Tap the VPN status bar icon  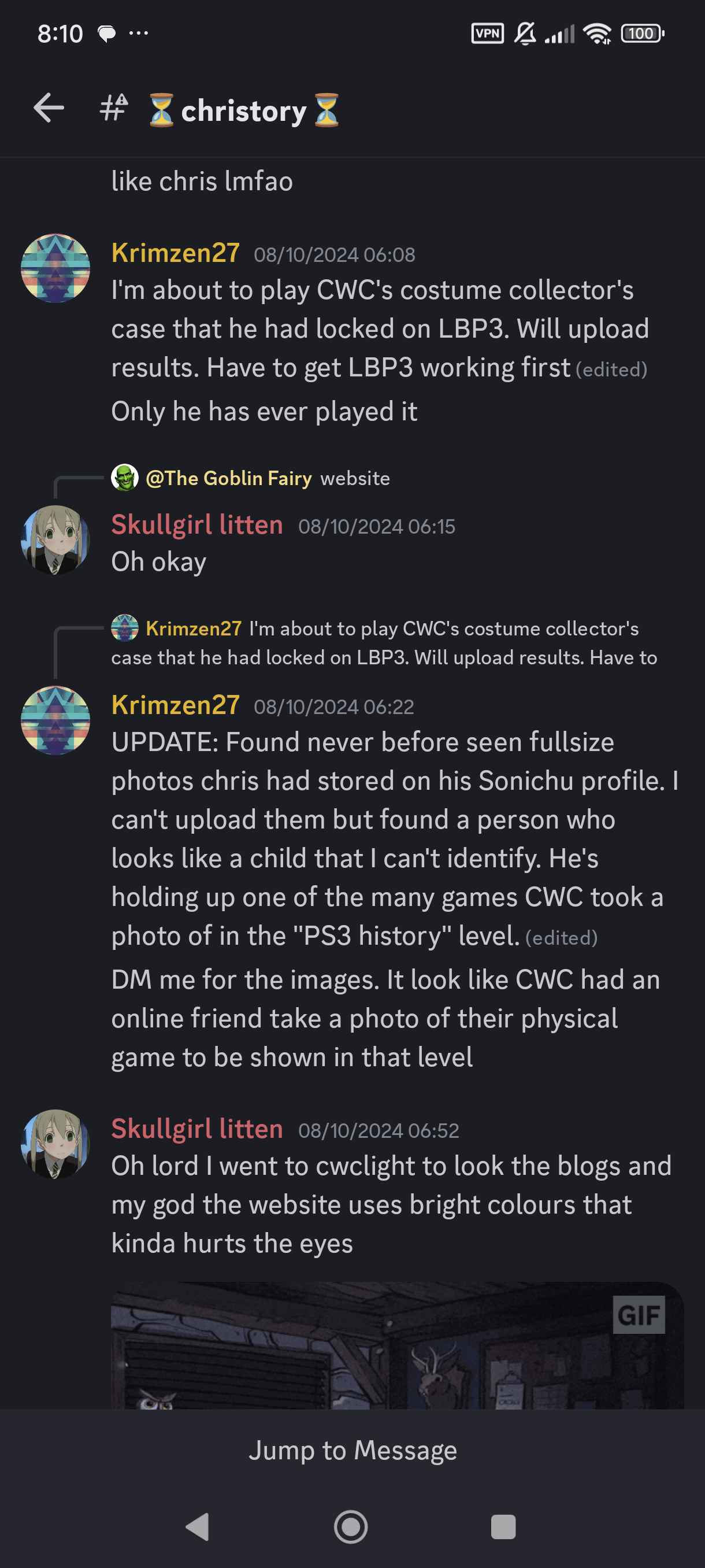(487, 34)
